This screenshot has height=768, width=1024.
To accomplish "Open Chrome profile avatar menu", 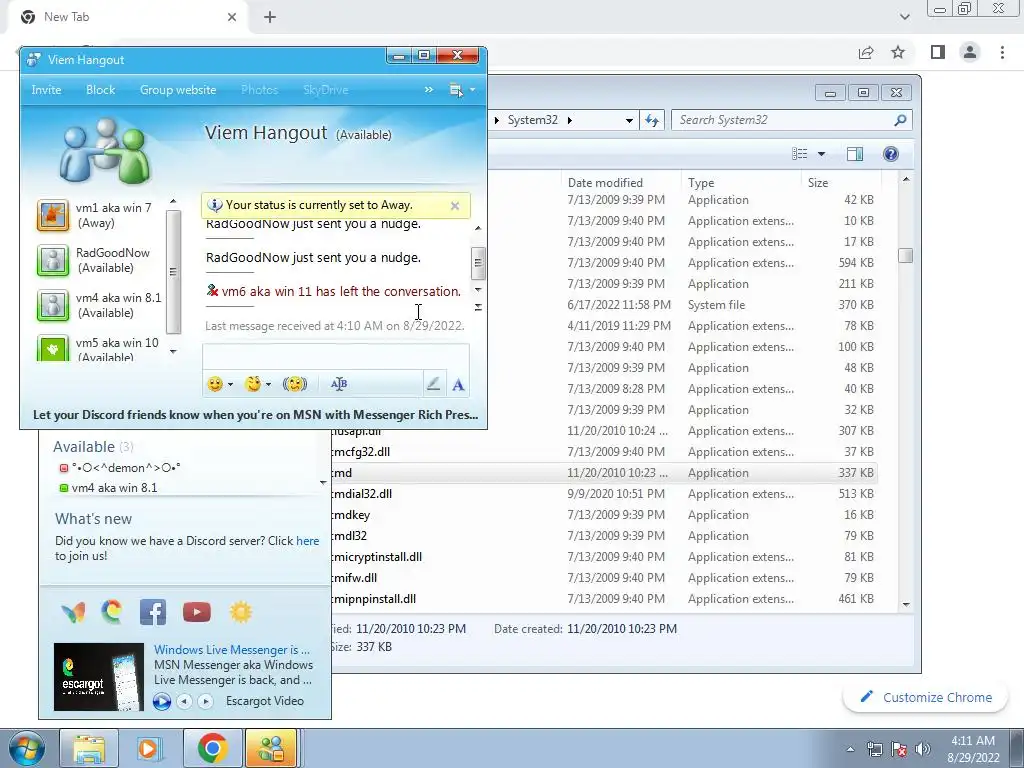I will 970,52.
